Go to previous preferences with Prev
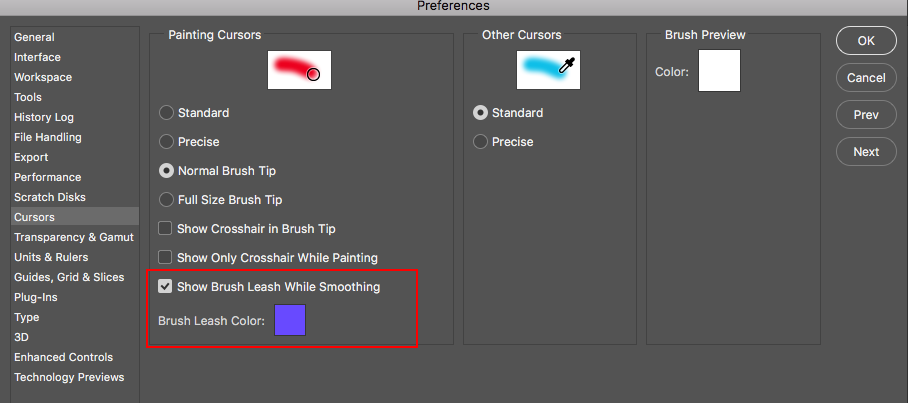Screen dimensions: 908x403 [x=866, y=115]
